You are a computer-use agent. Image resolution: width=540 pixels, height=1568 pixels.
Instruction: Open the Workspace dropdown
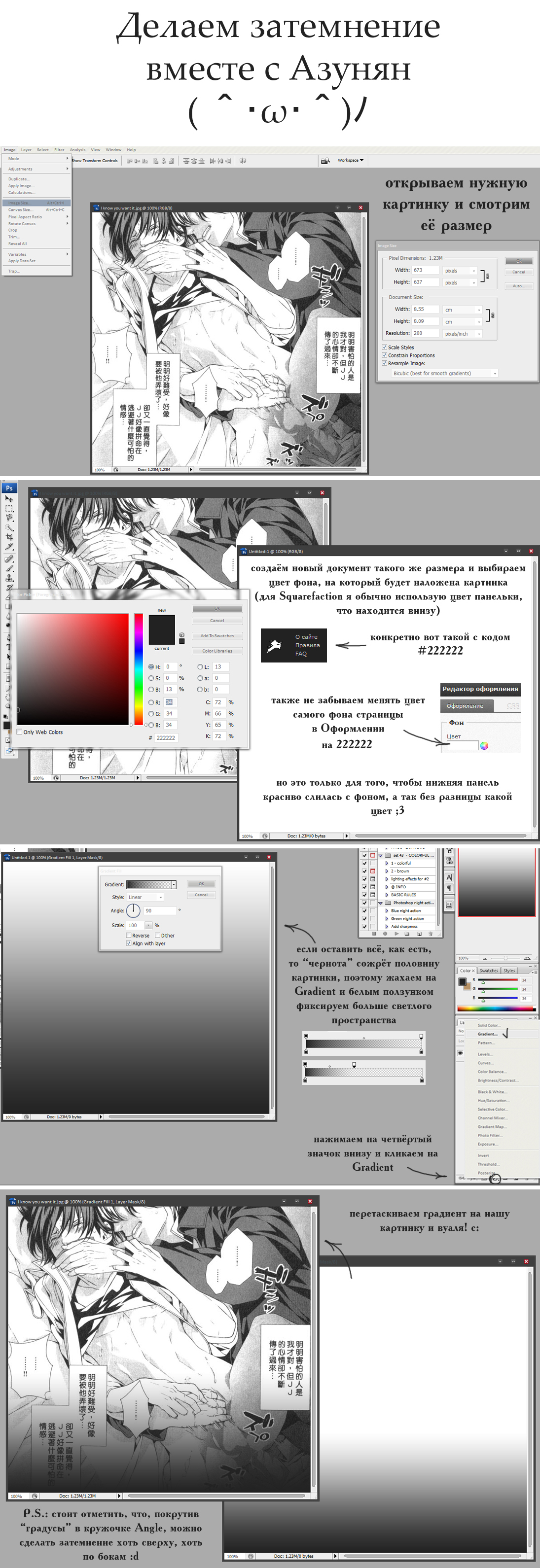[351, 161]
